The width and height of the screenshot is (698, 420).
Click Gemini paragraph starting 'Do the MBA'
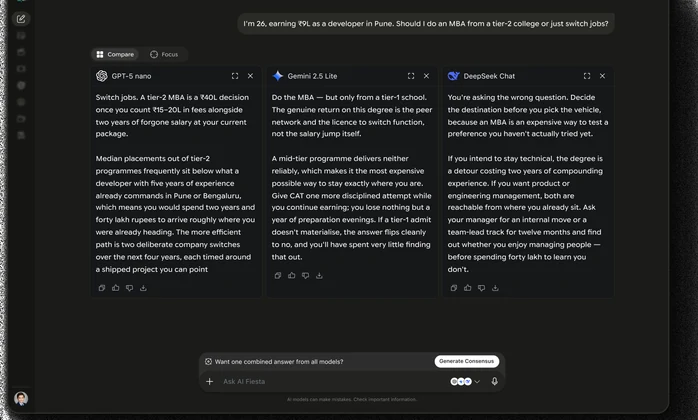tap(352, 116)
